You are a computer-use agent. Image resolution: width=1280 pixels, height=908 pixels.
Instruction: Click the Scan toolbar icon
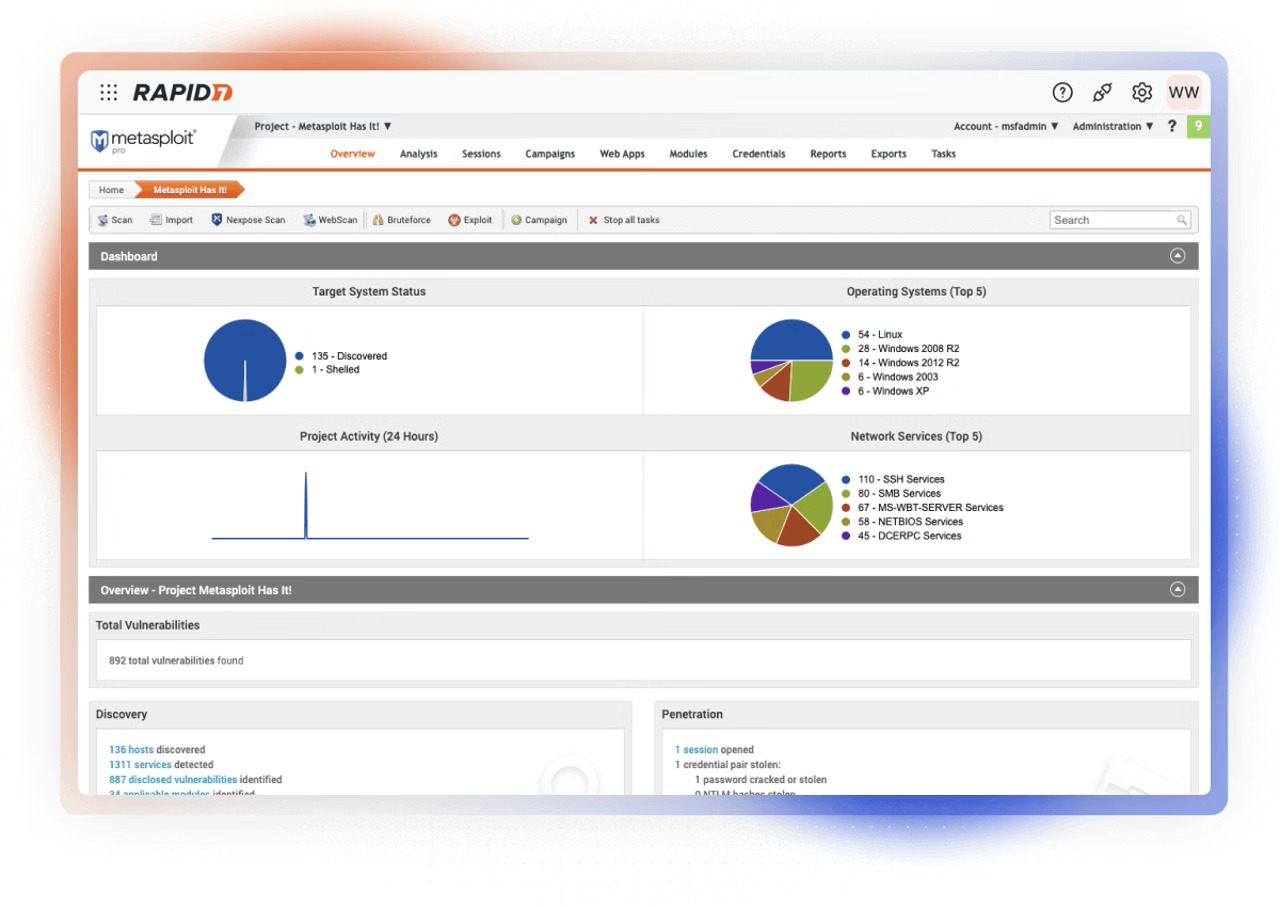click(103, 220)
